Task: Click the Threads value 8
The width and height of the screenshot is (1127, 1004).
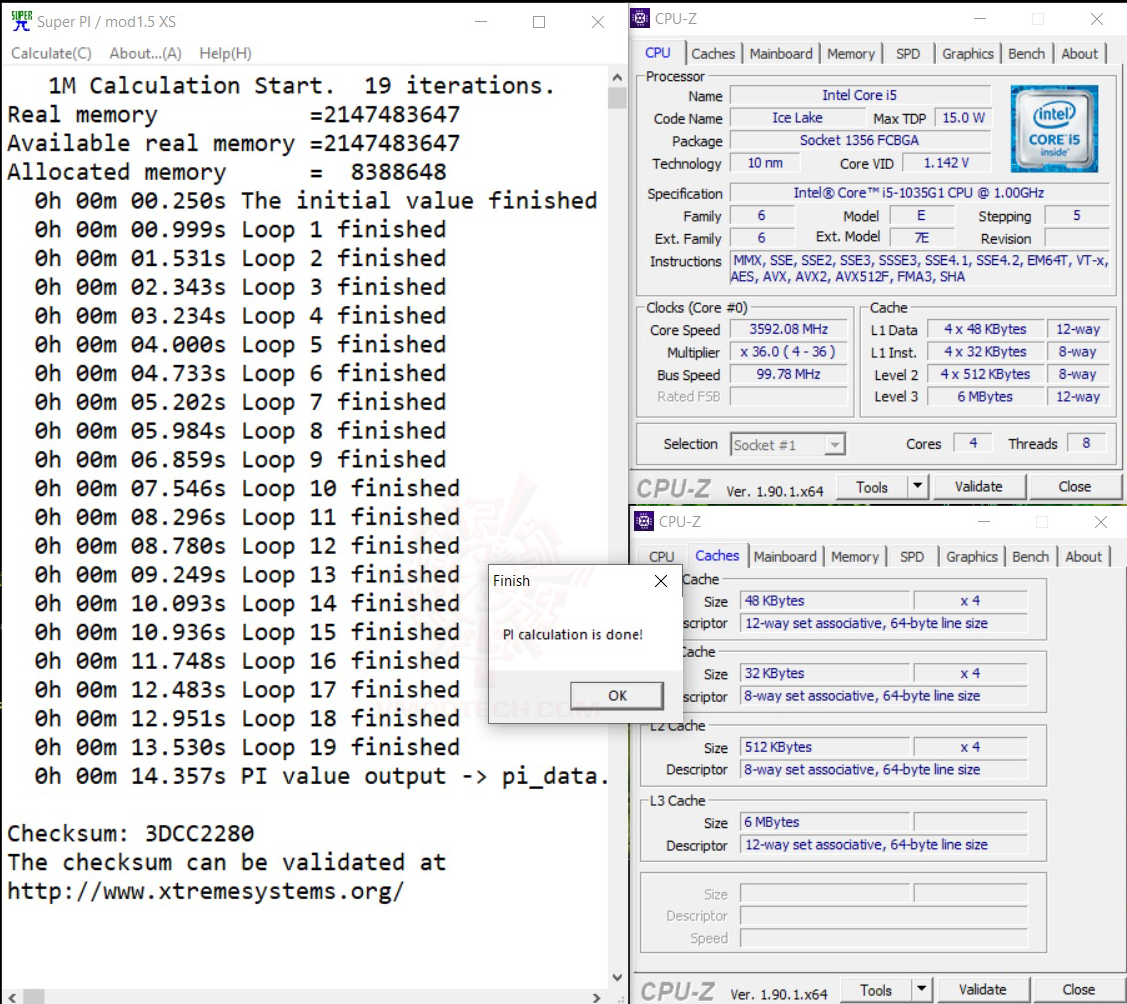Action: pyautogui.click(x=1086, y=443)
